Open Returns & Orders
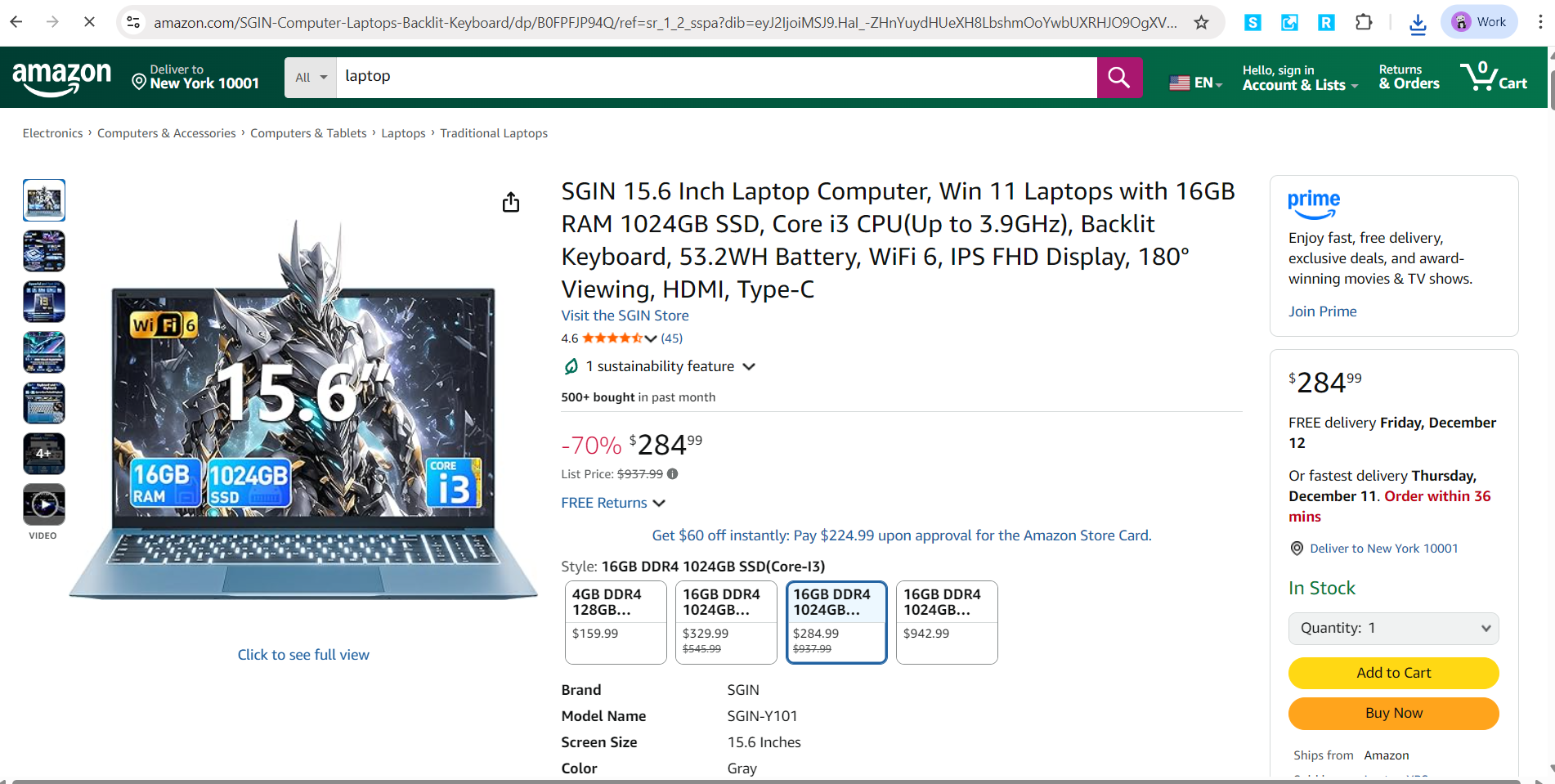Screen dimensions: 1555x784 [1409, 78]
